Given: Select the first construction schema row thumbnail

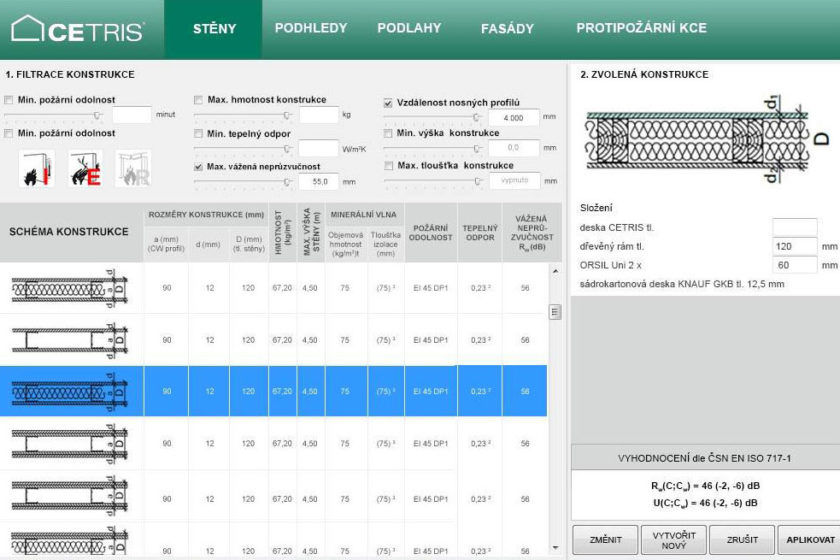Looking at the screenshot, I should pyautogui.click(x=70, y=288).
